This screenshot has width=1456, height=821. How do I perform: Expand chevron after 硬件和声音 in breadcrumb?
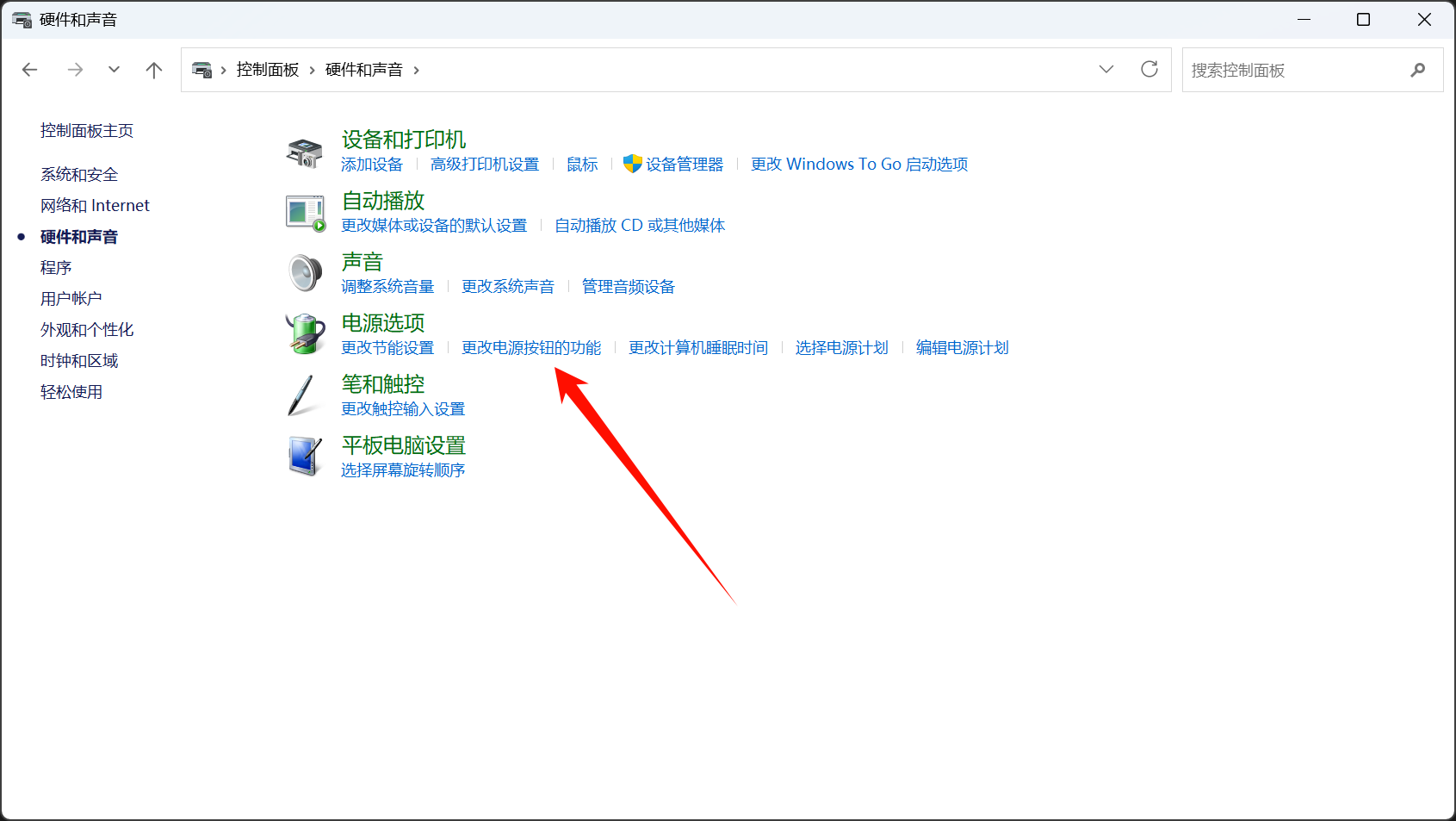417,71
